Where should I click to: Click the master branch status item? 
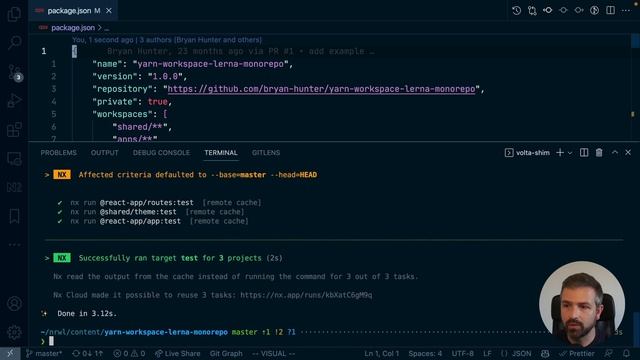[44, 353]
